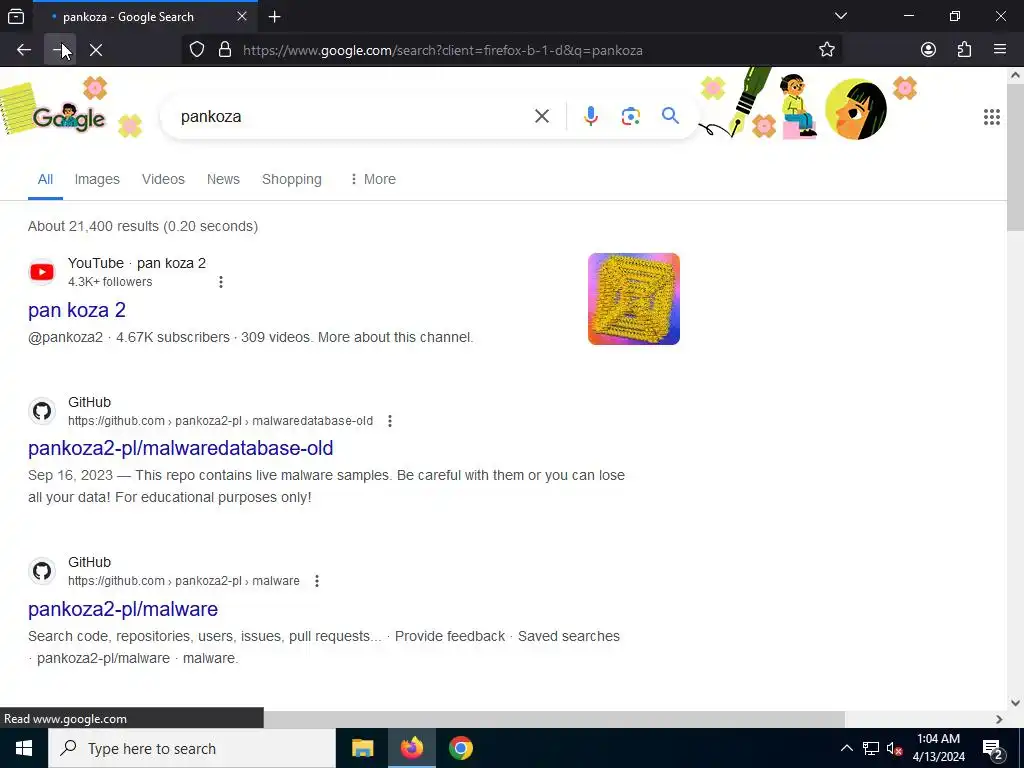Show hidden system tray icons
The height and width of the screenshot is (768, 1024).
(x=846, y=748)
